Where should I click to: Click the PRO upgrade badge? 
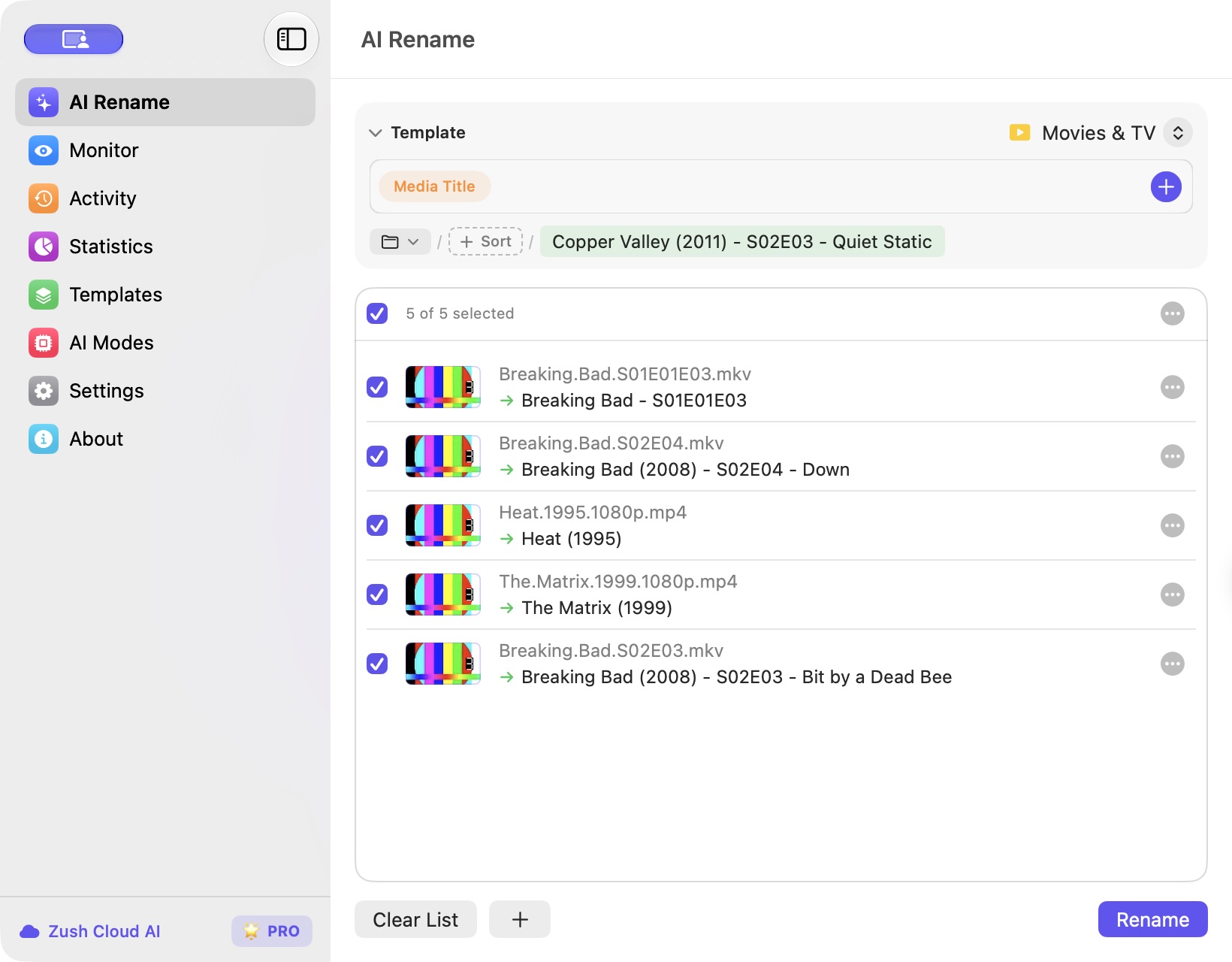272,931
